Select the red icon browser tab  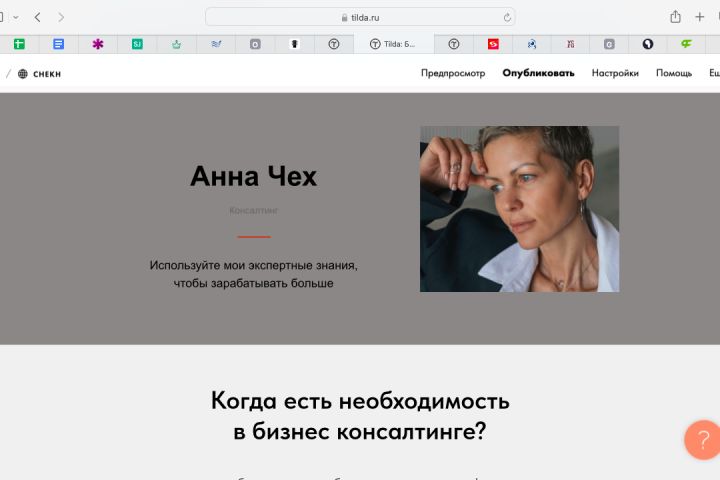pos(493,44)
